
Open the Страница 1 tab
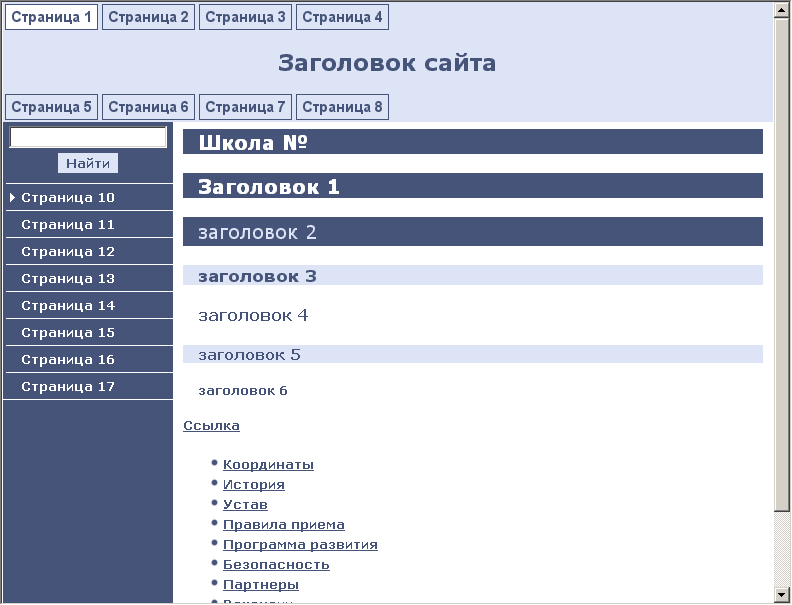pyautogui.click(x=51, y=17)
